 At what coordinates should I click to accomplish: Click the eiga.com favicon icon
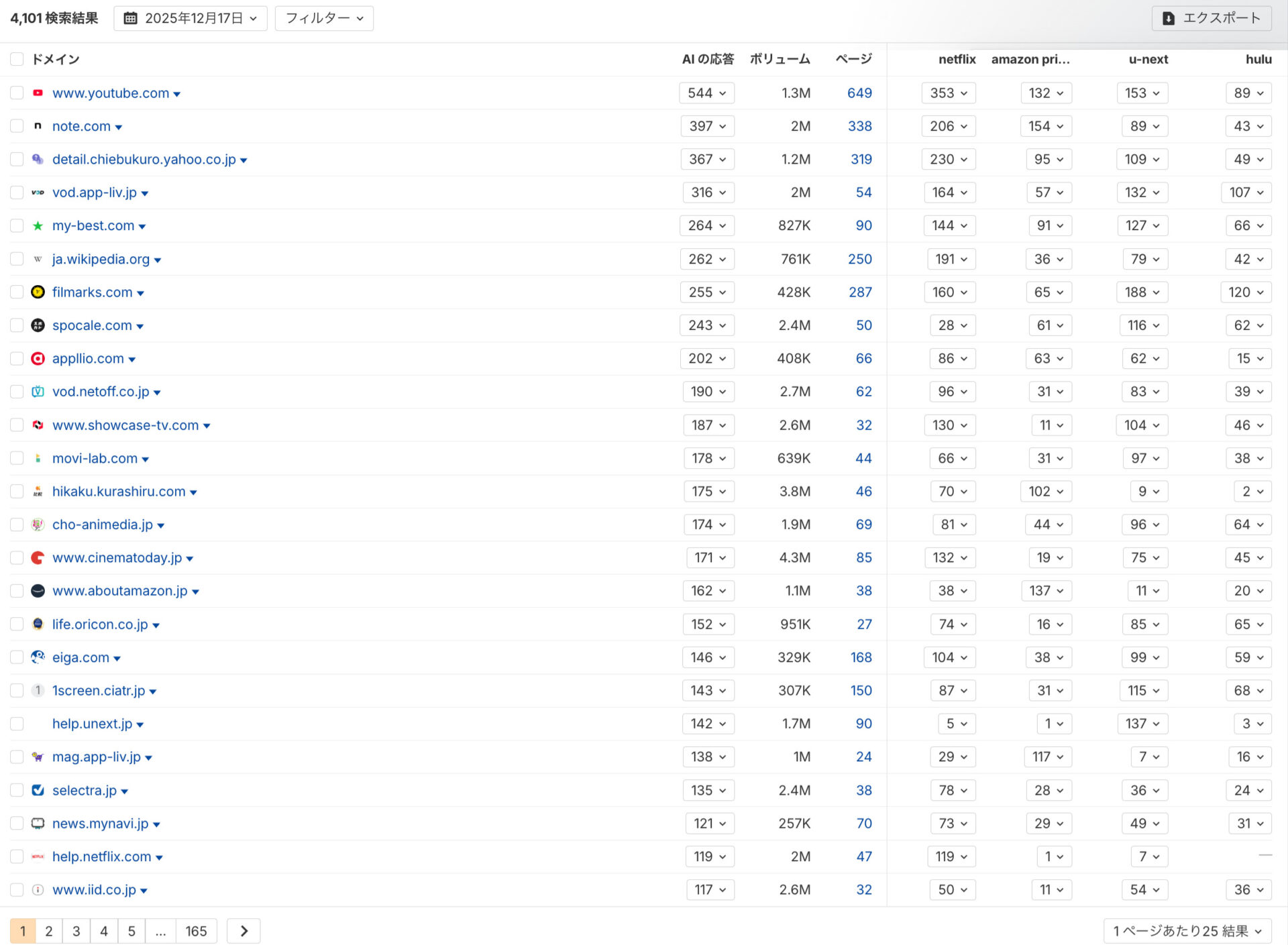38,657
